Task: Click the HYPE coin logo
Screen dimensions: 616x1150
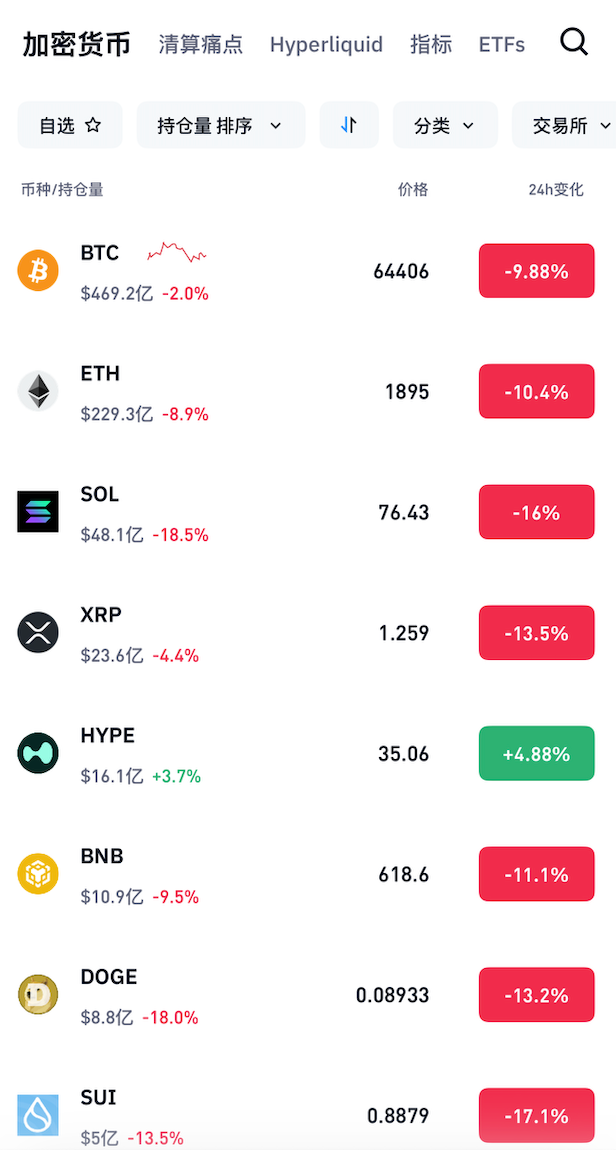Action: coord(38,753)
